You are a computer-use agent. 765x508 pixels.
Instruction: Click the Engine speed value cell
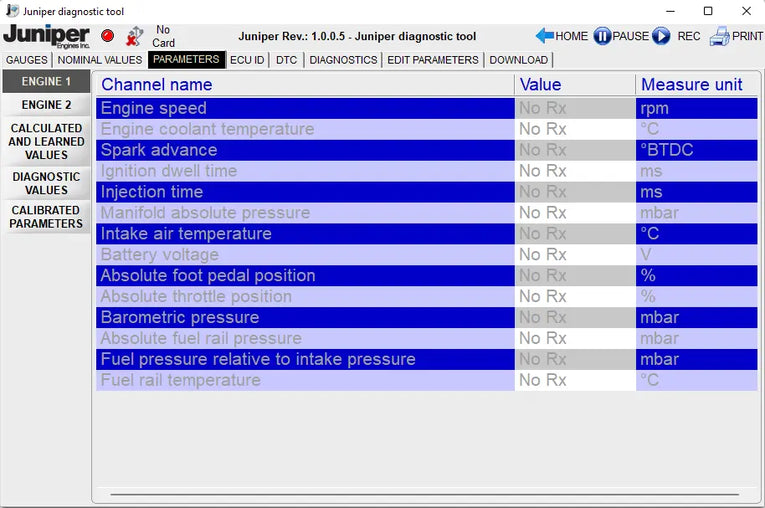(x=575, y=108)
